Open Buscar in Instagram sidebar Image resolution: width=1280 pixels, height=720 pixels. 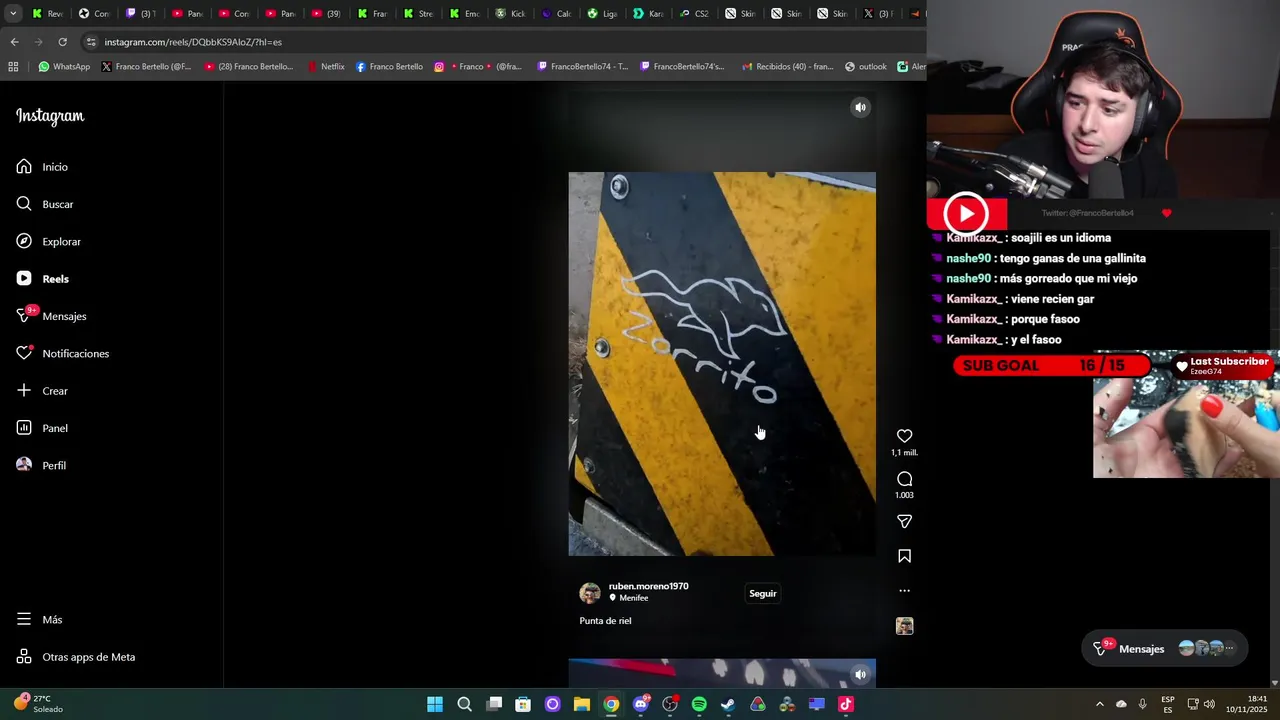(45, 204)
